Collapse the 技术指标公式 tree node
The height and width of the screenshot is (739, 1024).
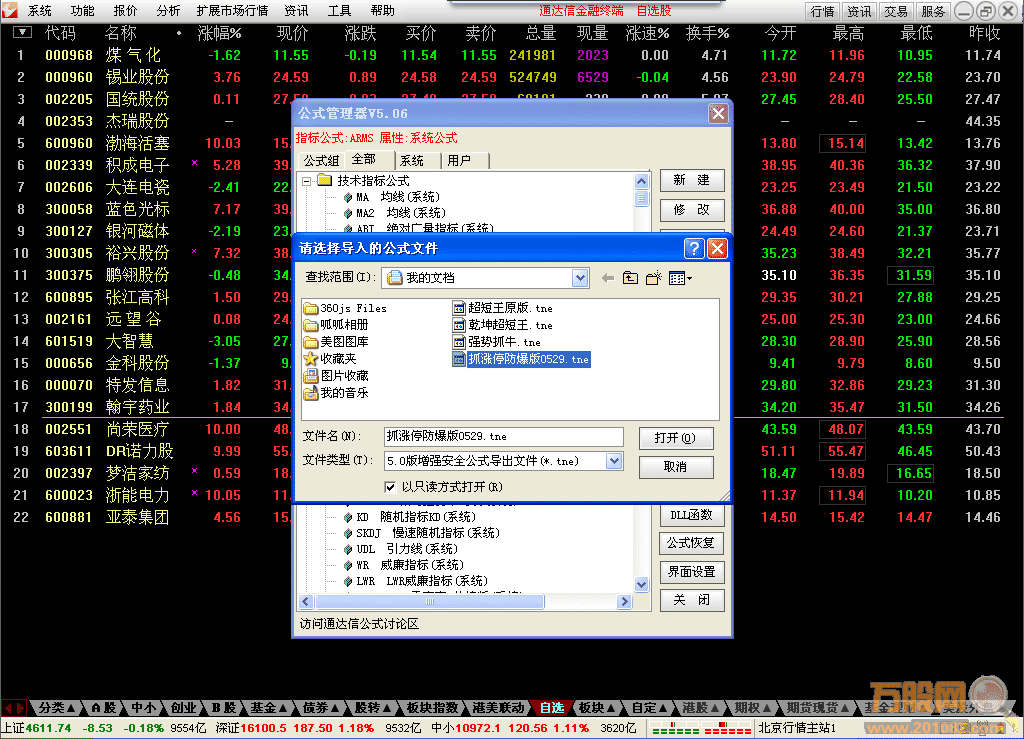[306, 181]
